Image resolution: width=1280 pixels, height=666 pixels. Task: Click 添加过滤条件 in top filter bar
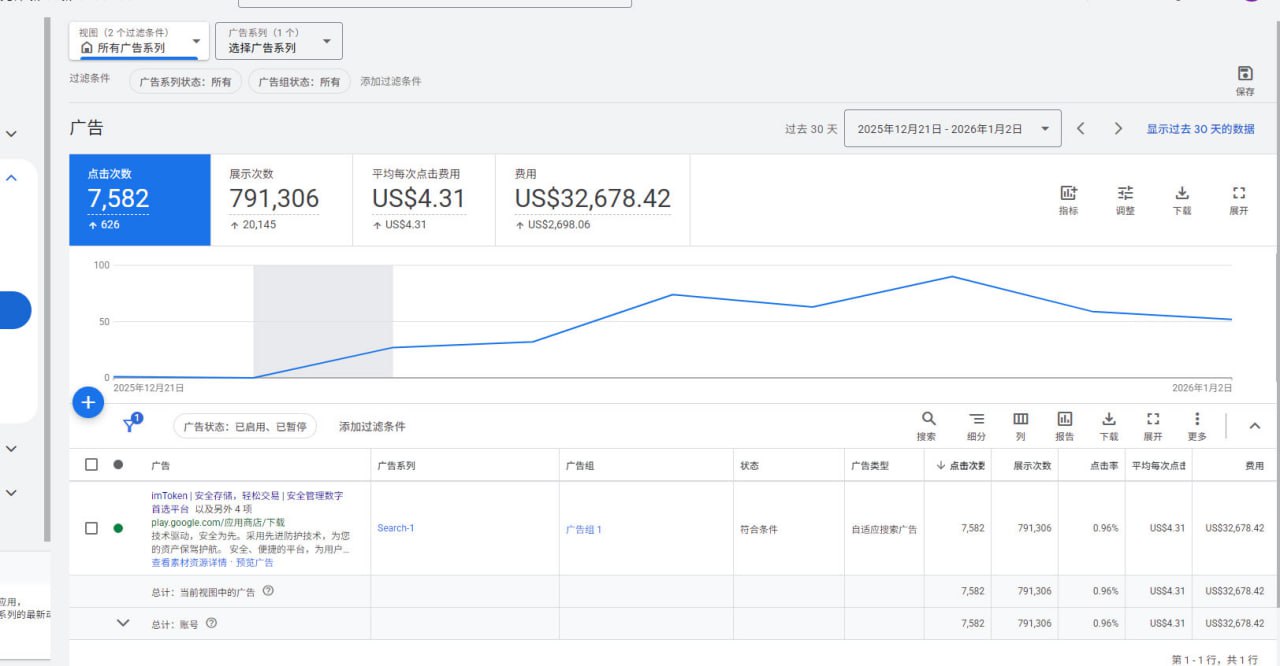coord(391,82)
